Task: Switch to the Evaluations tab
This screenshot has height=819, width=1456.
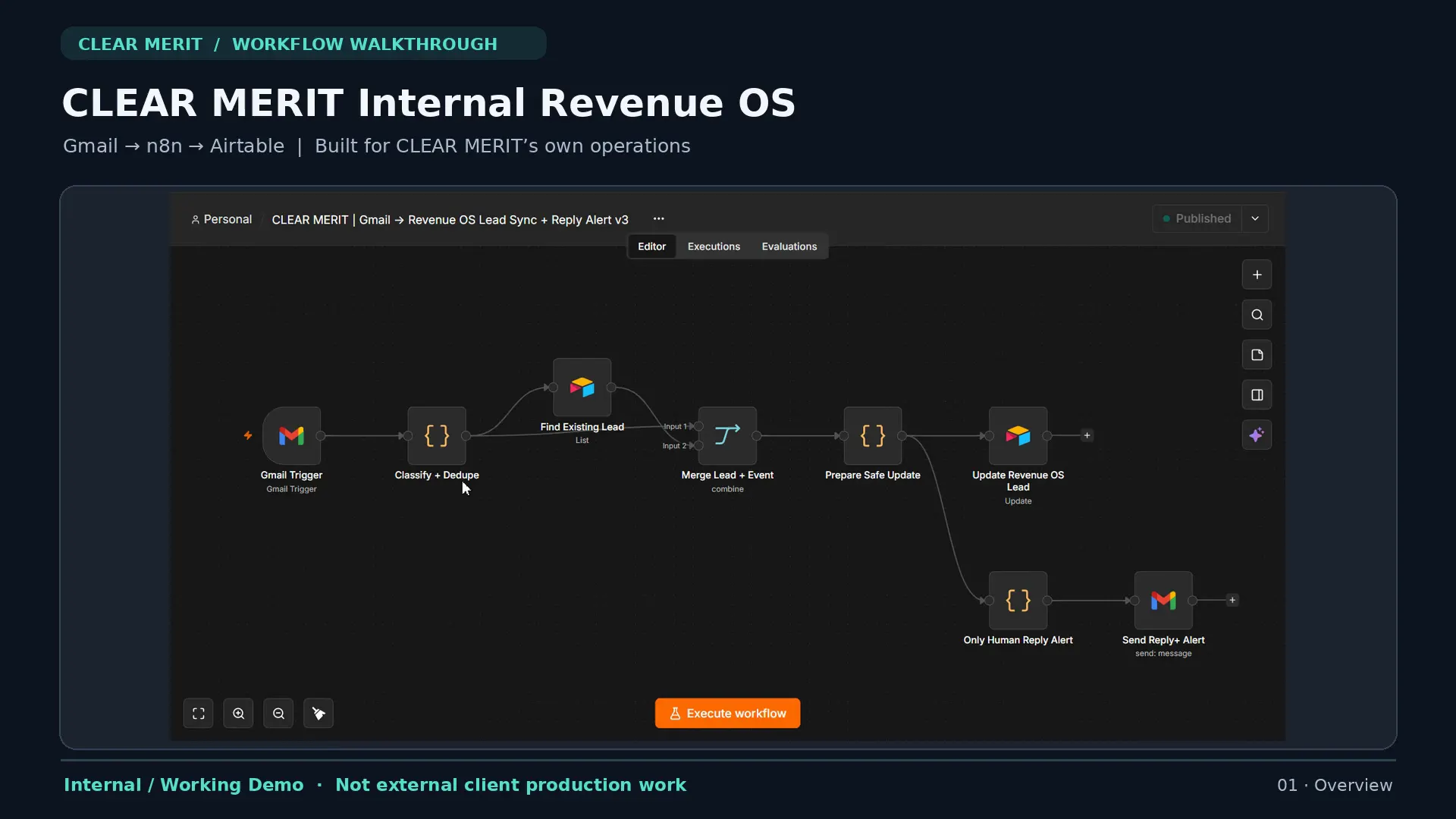Action: click(789, 246)
